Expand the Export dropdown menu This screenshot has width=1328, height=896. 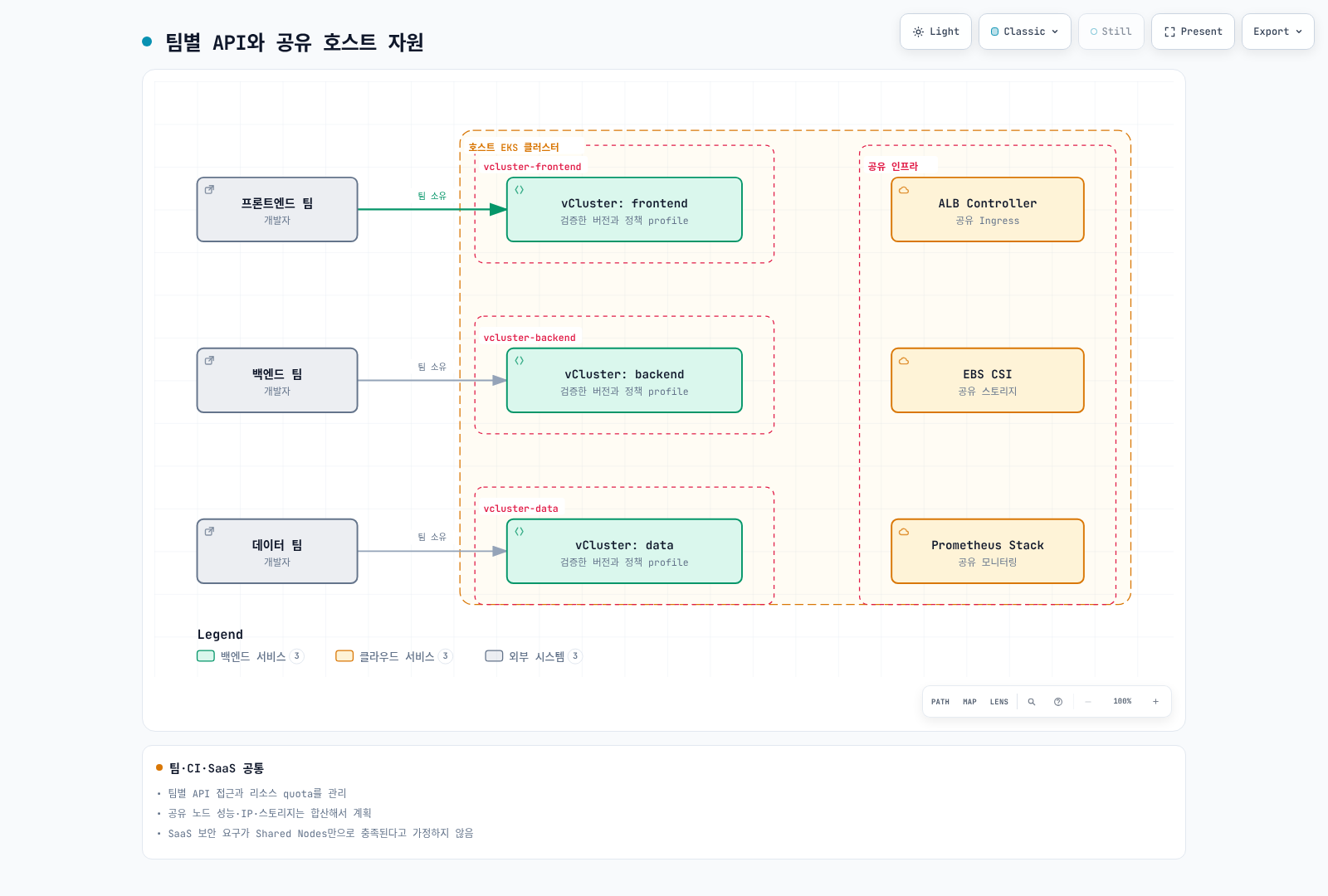pos(1278,32)
